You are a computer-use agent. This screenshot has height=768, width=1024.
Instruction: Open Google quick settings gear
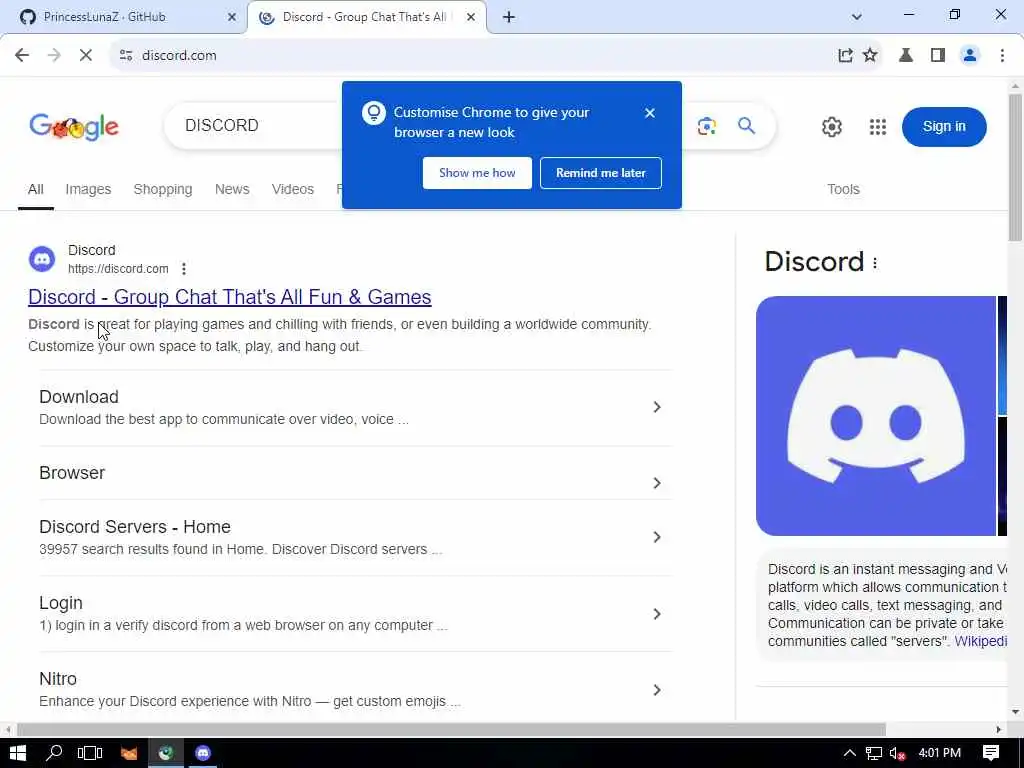[x=831, y=127]
